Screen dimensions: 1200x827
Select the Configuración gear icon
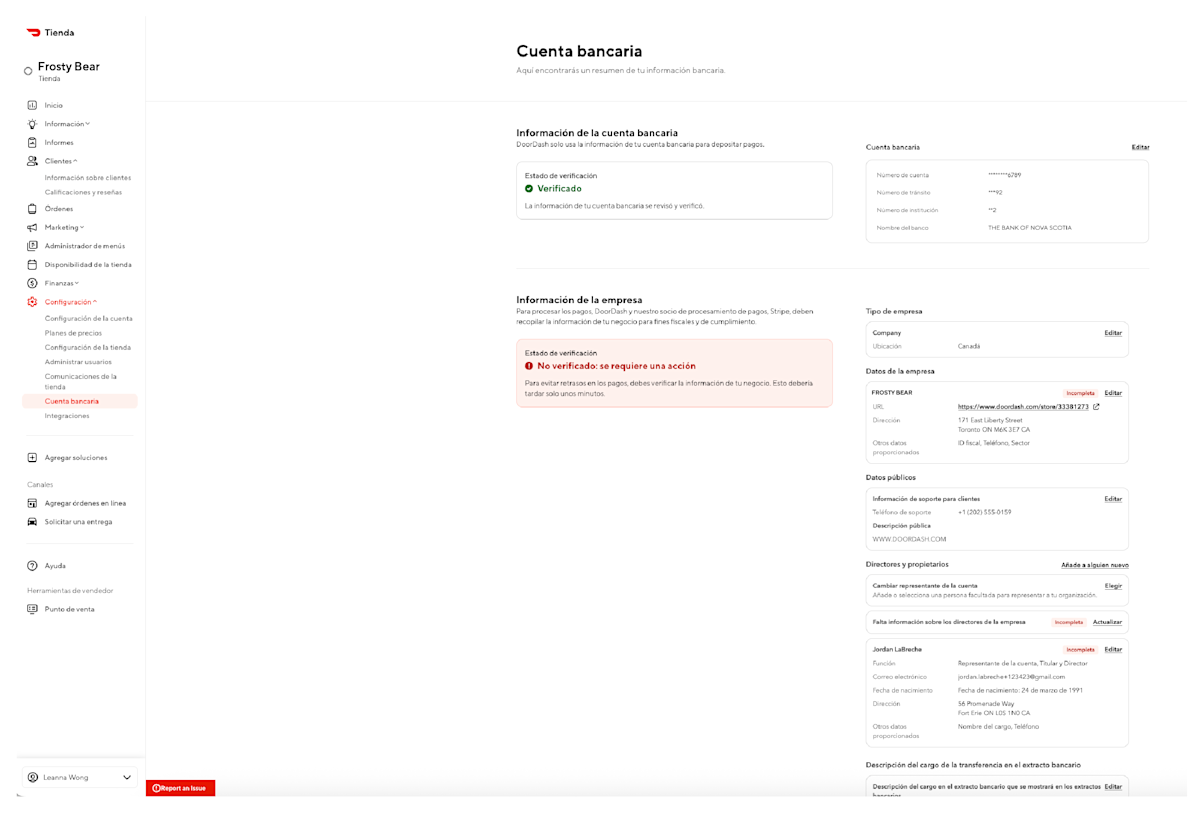coord(31,300)
